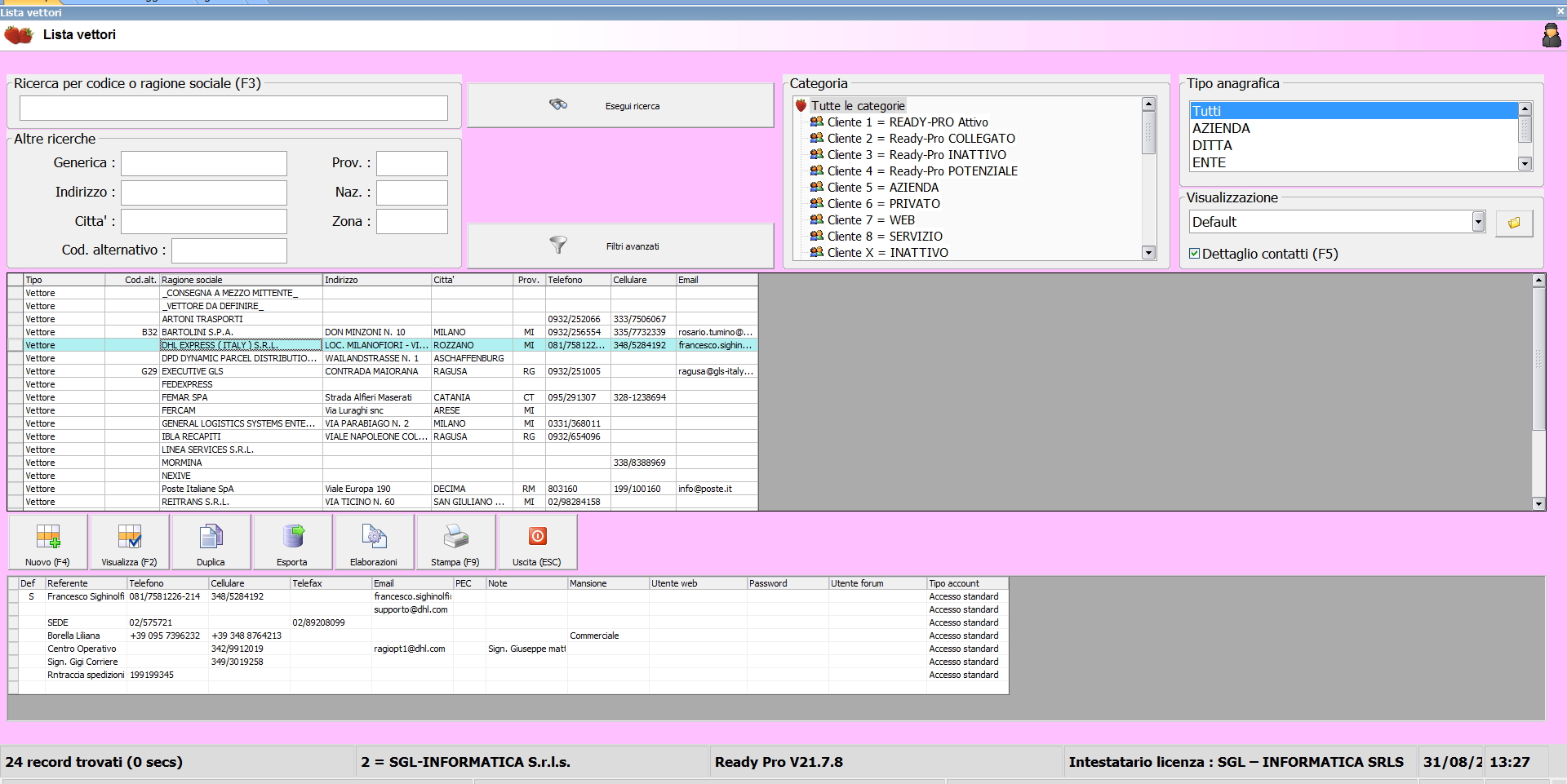
Task: Toggle Dettaglio contatti (F5) checkbox
Action: click(x=1195, y=254)
